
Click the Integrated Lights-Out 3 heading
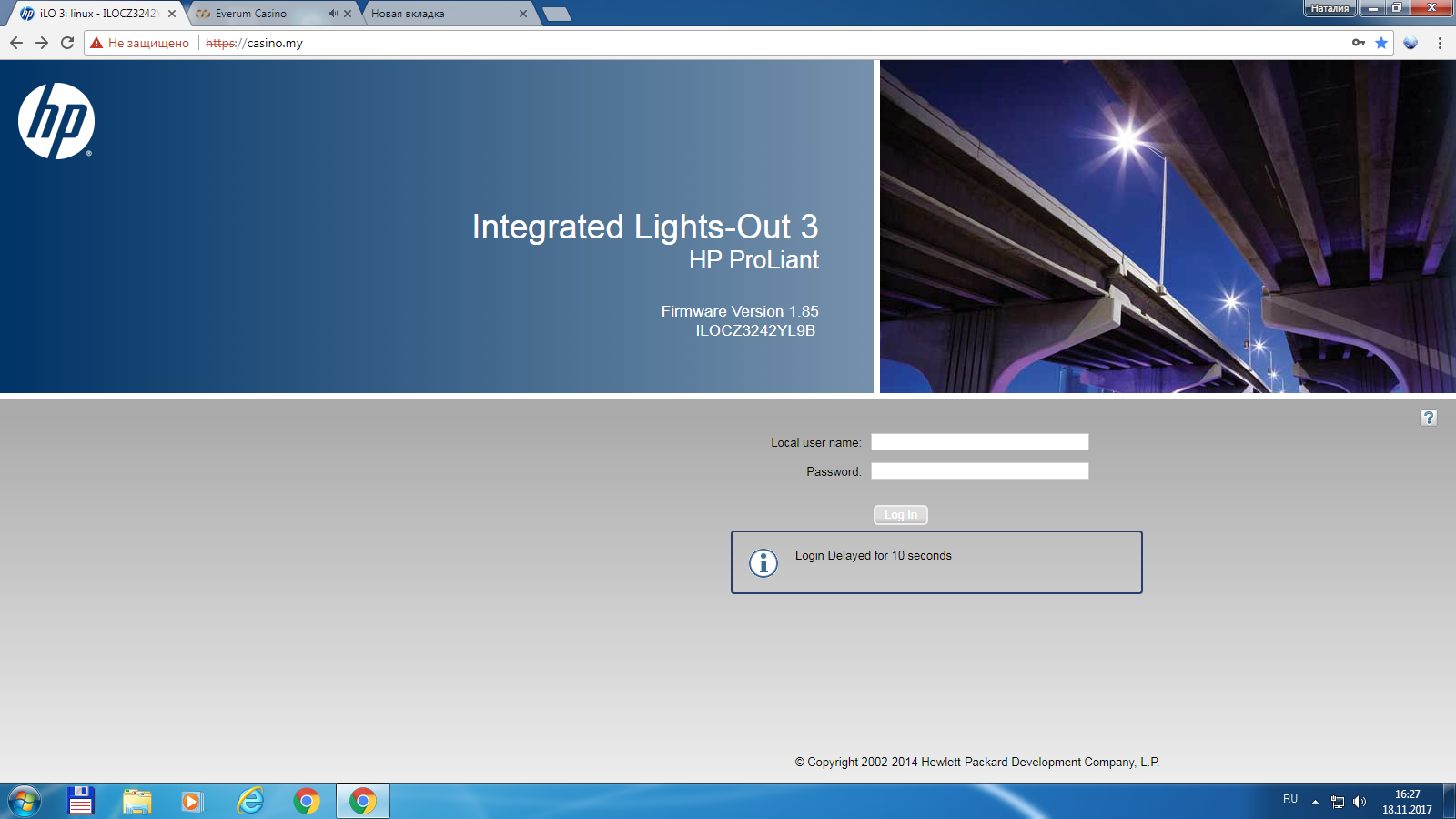pyautogui.click(x=645, y=227)
